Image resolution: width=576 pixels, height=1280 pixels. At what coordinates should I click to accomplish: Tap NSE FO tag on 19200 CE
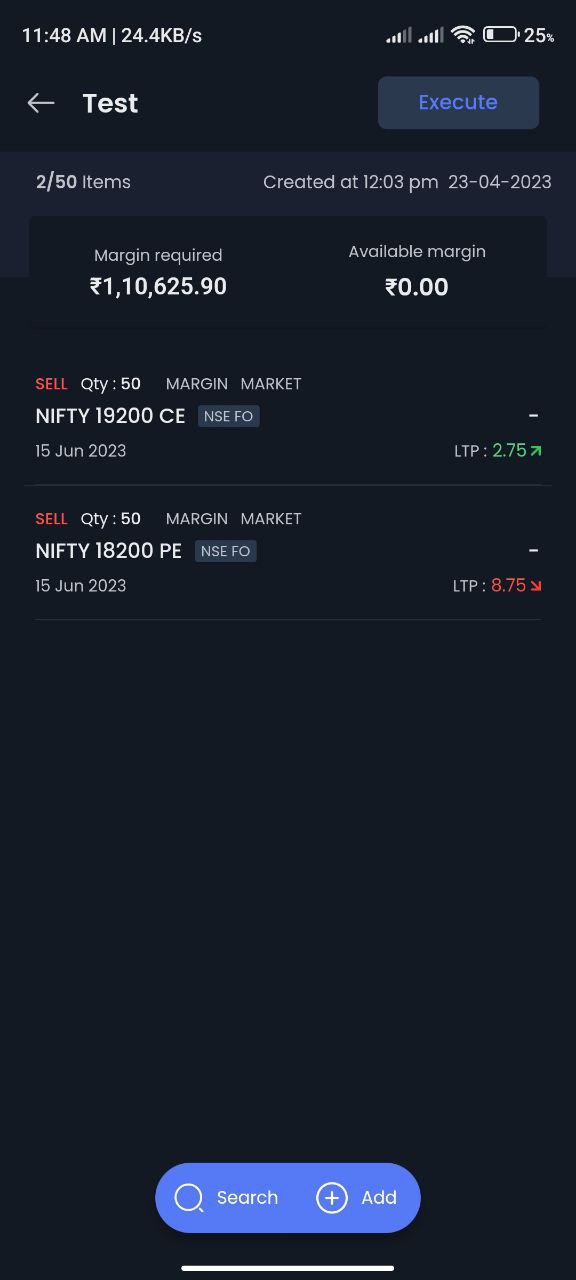[x=229, y=416]
